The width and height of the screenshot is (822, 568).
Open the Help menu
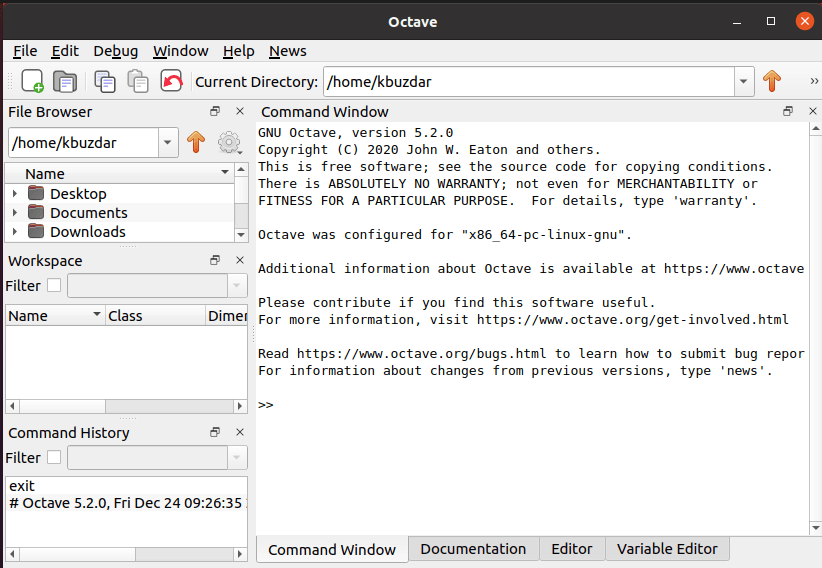click(239, 51)
